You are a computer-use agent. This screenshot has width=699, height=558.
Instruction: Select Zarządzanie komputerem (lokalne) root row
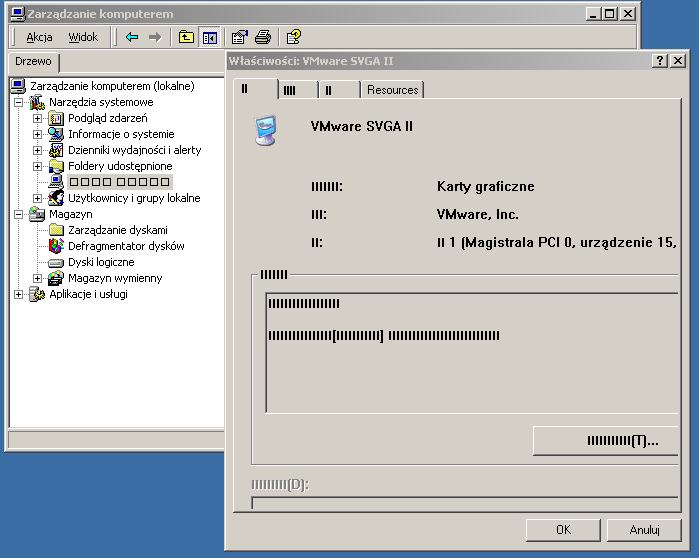tap(112, 86)
